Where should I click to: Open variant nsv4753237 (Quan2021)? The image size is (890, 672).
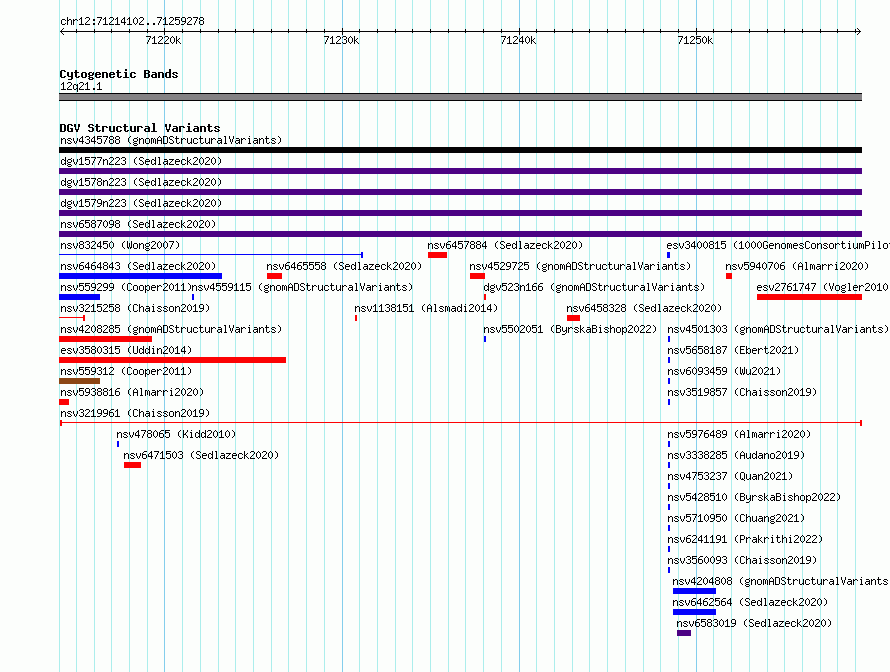pos(730,476)
